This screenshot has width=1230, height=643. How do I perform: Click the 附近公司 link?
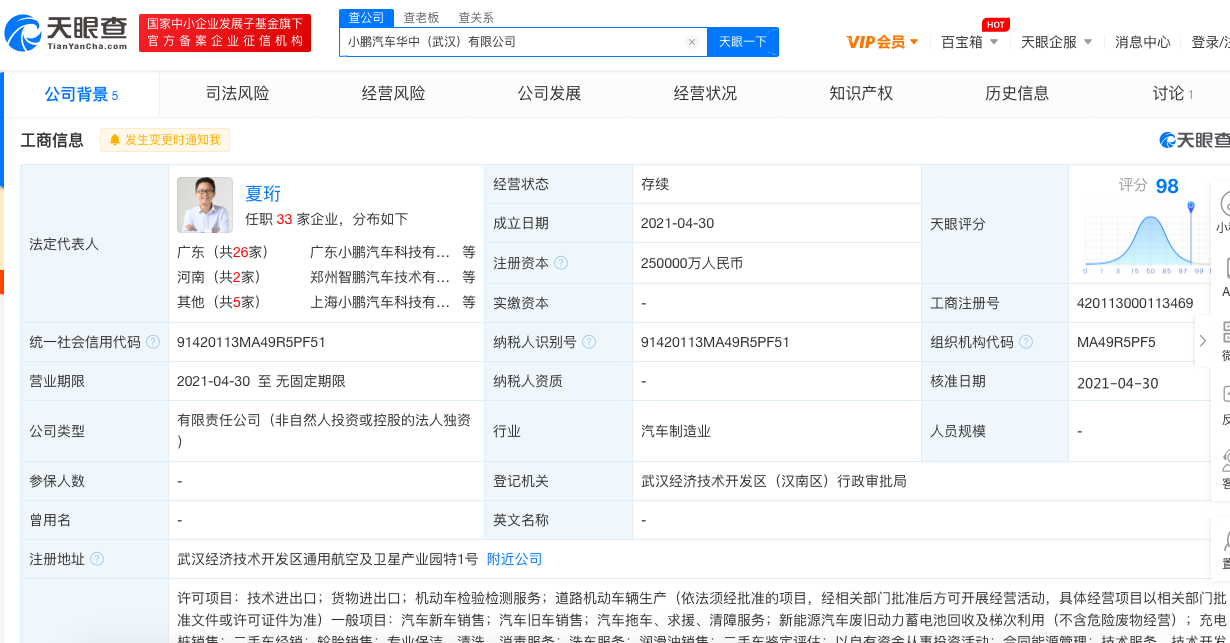pyautogui.click(x=514, y=559)
